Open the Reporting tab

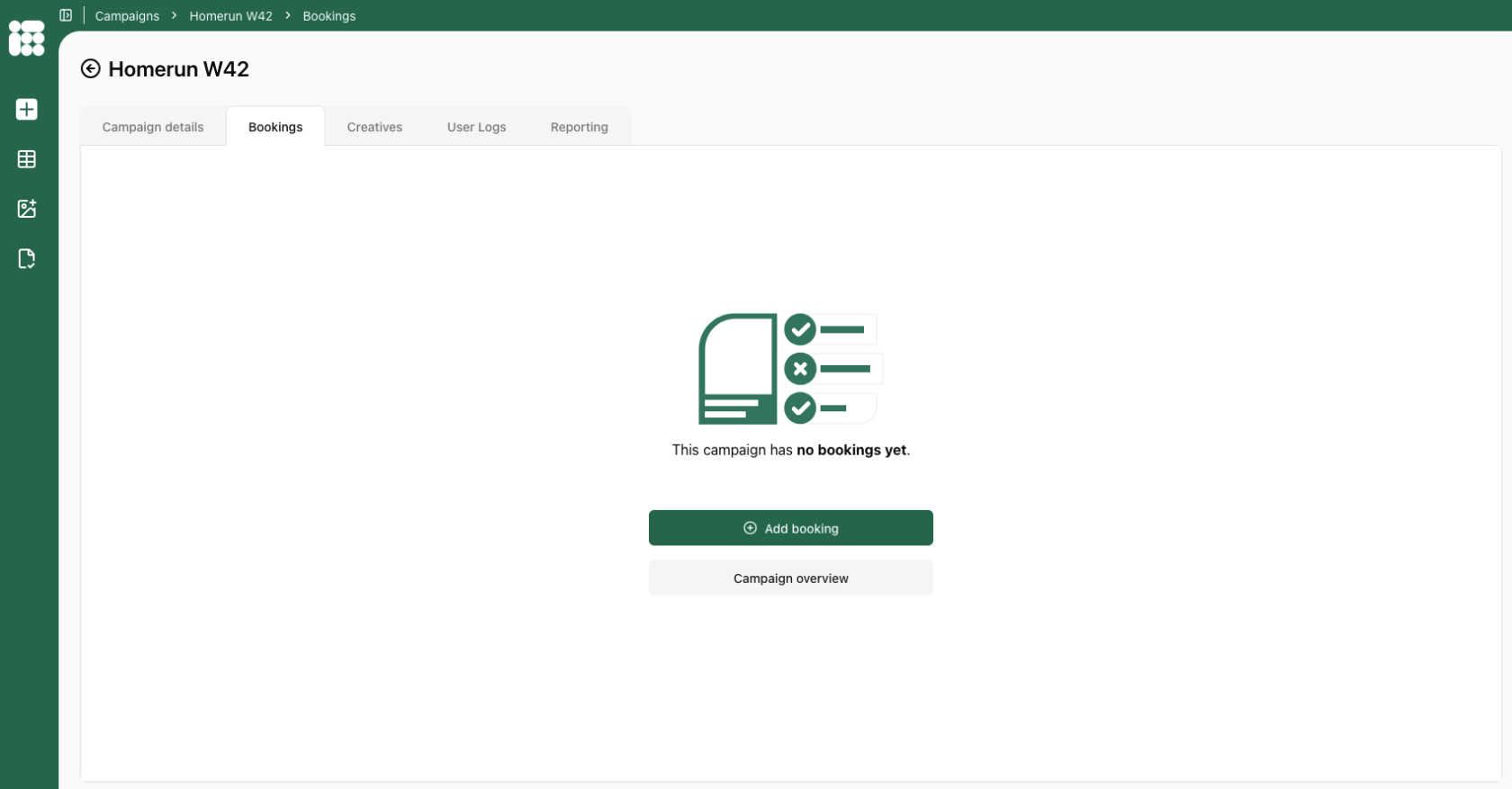click(x=580, y=127)
